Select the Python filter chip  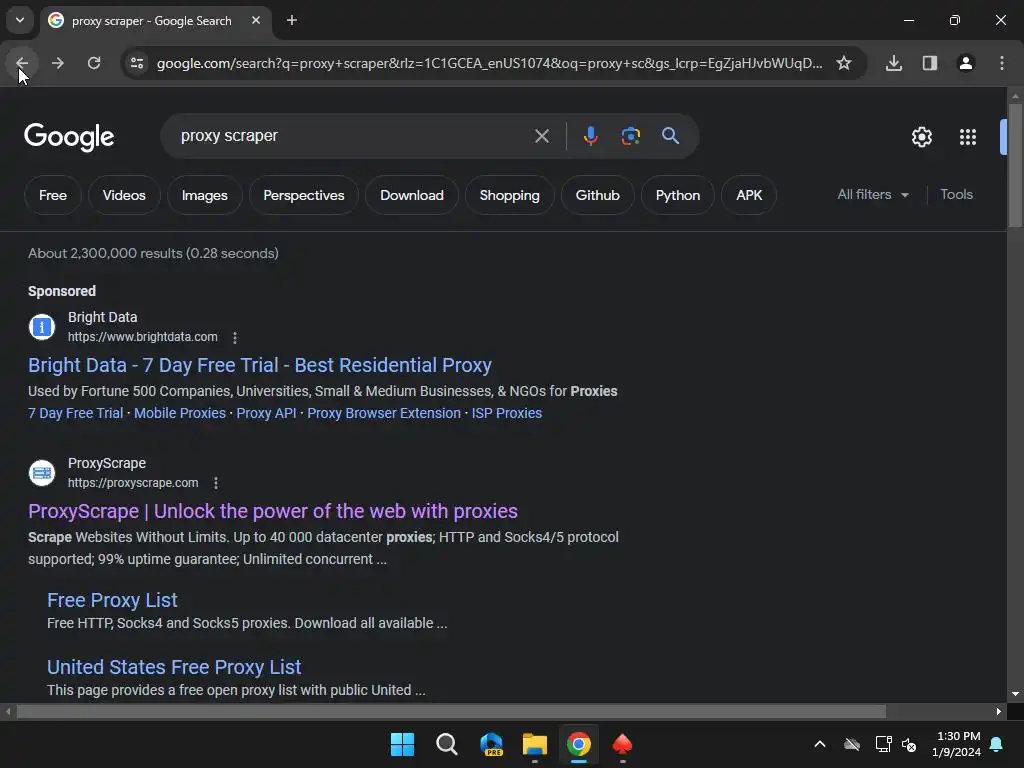pos(678,195)
